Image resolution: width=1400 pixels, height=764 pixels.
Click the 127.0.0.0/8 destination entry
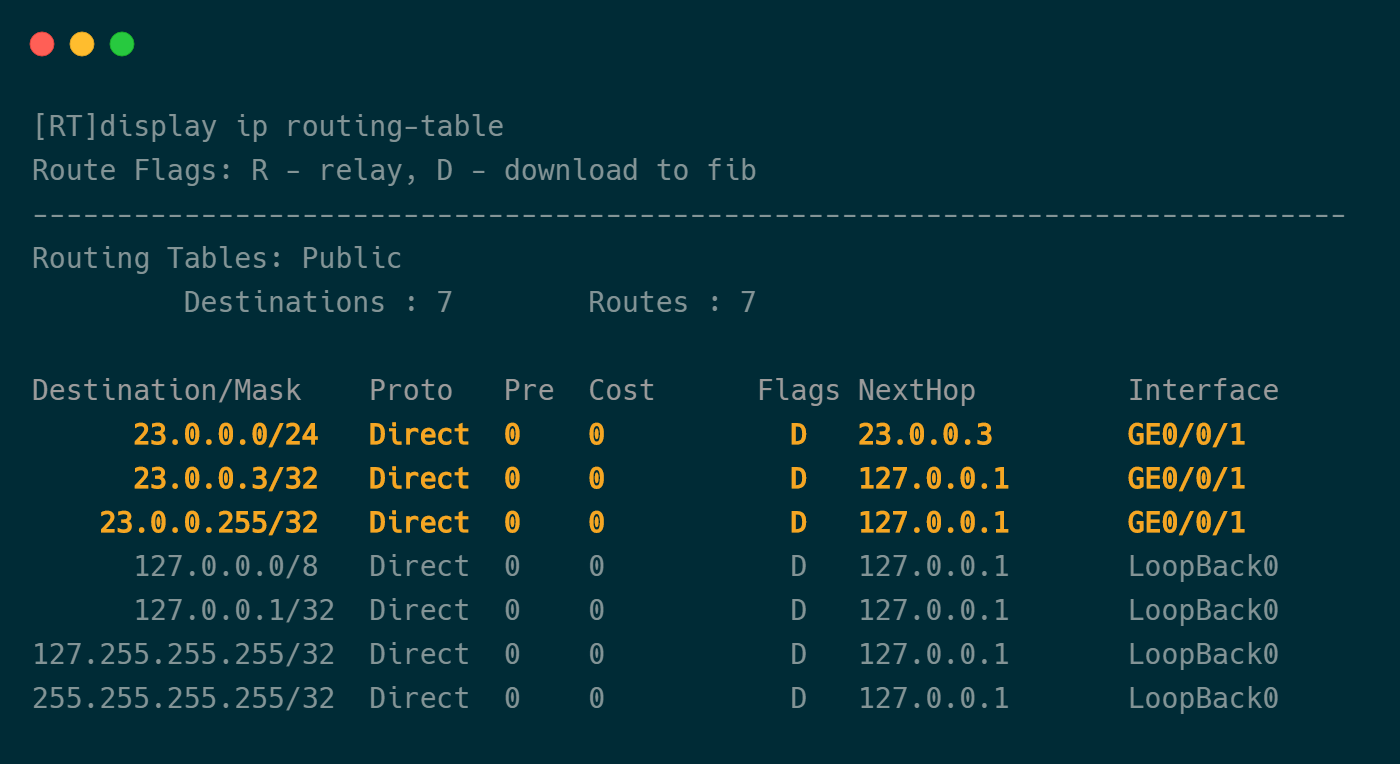coord(225,567)
